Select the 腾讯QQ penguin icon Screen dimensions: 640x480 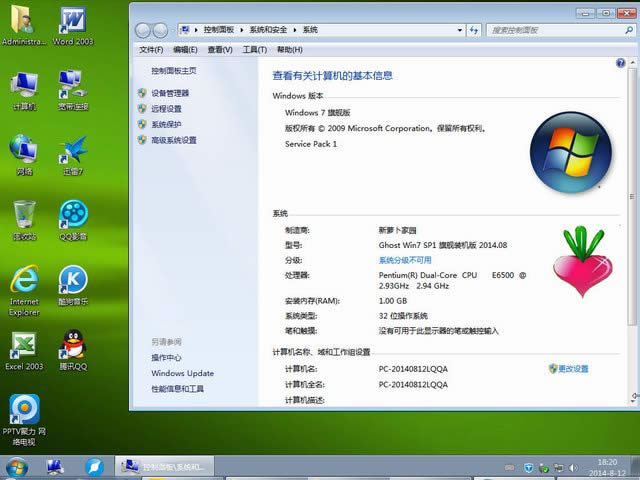click(x=73, y=346)
